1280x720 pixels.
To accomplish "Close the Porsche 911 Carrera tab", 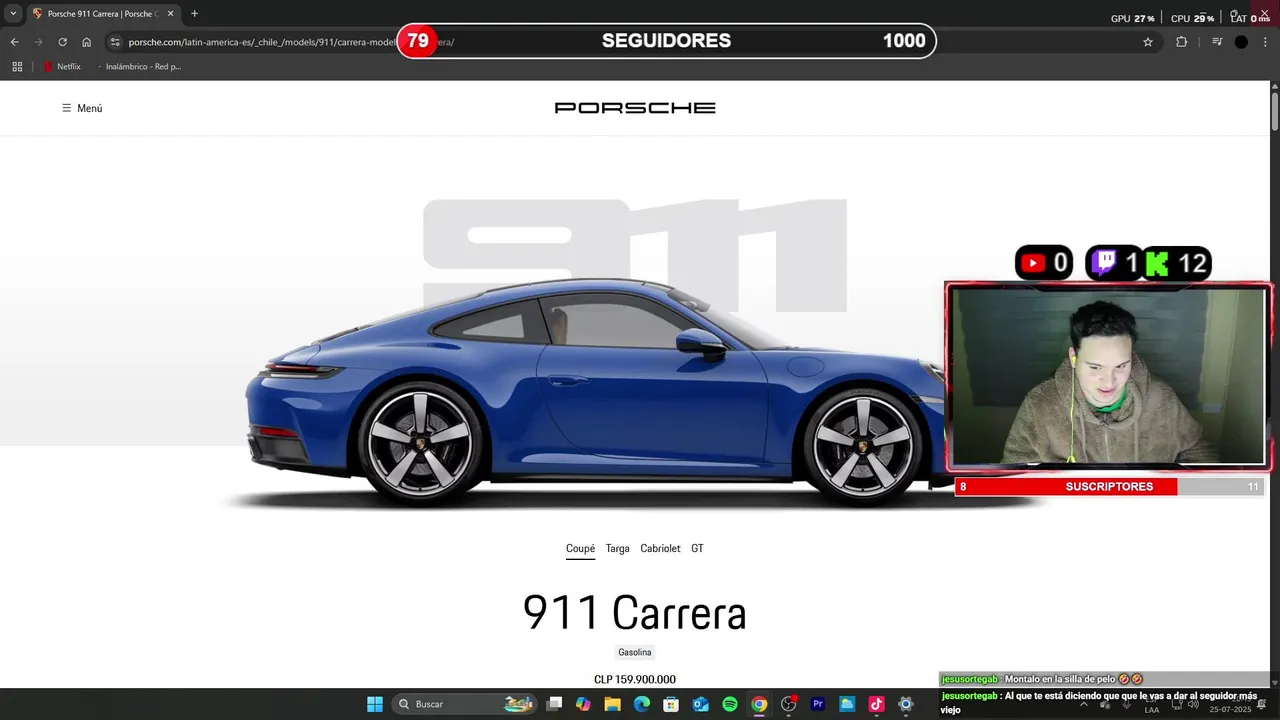I will pyautogui.click(x=171, y=14).
